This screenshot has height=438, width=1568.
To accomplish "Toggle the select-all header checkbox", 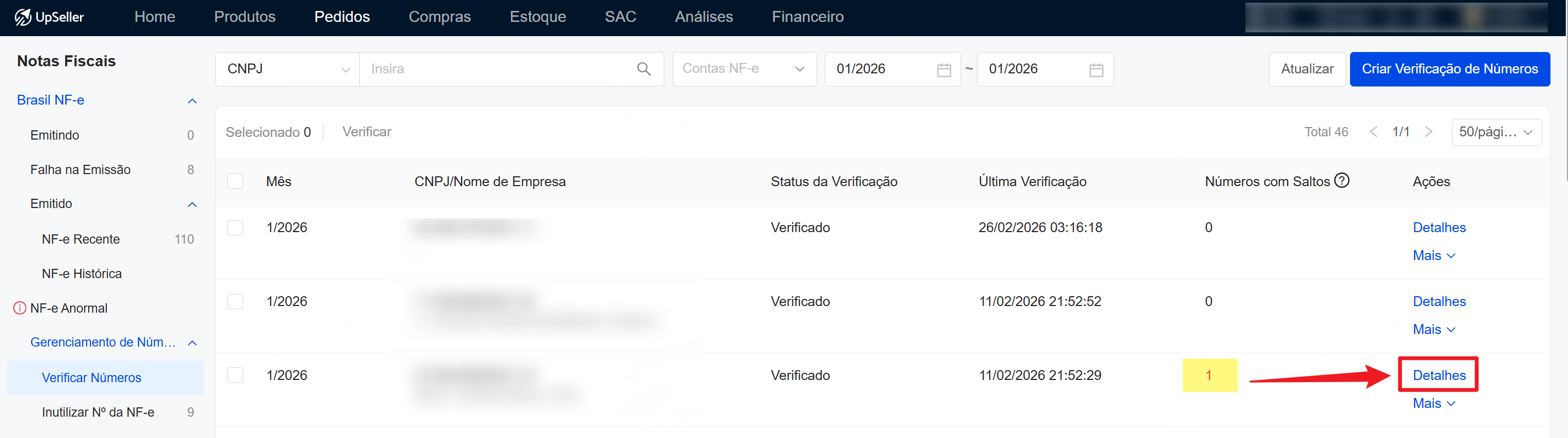I will (235, 181).
